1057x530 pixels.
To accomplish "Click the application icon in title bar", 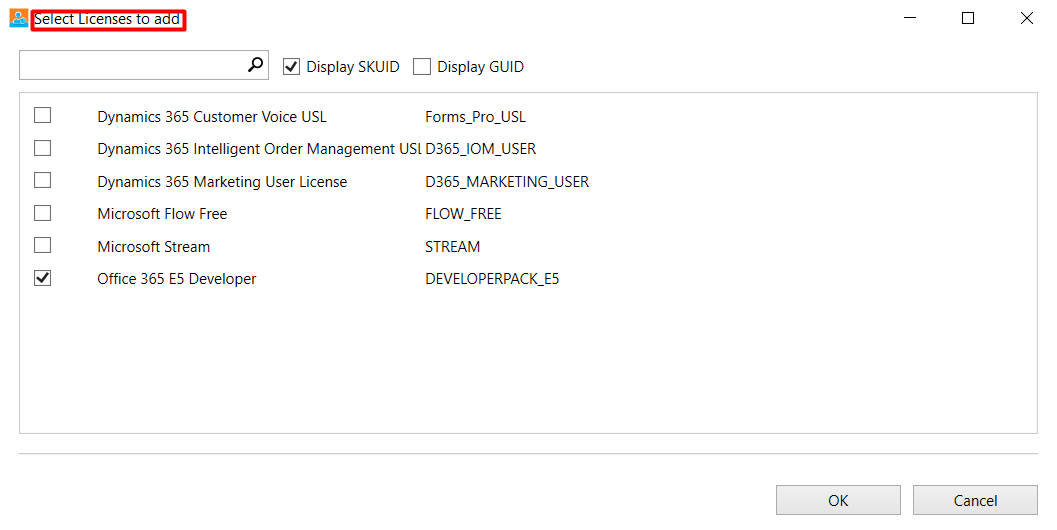I will [19, 18].
